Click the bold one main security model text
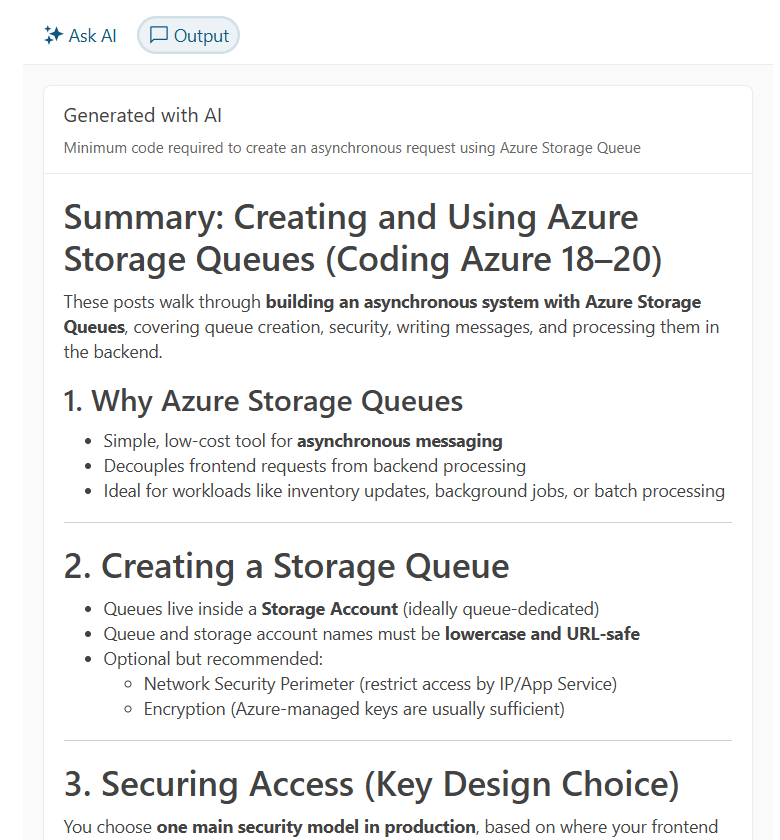This screenshot has height=840, width=780. point(316,827)
